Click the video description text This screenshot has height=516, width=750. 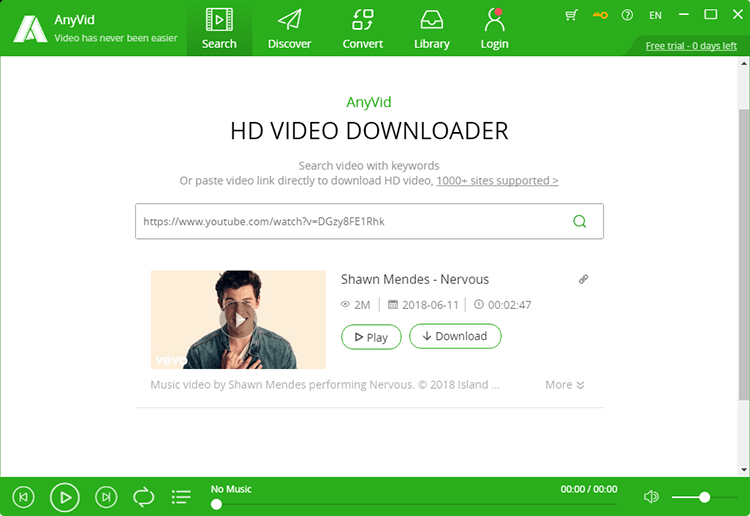coord(325,385)
